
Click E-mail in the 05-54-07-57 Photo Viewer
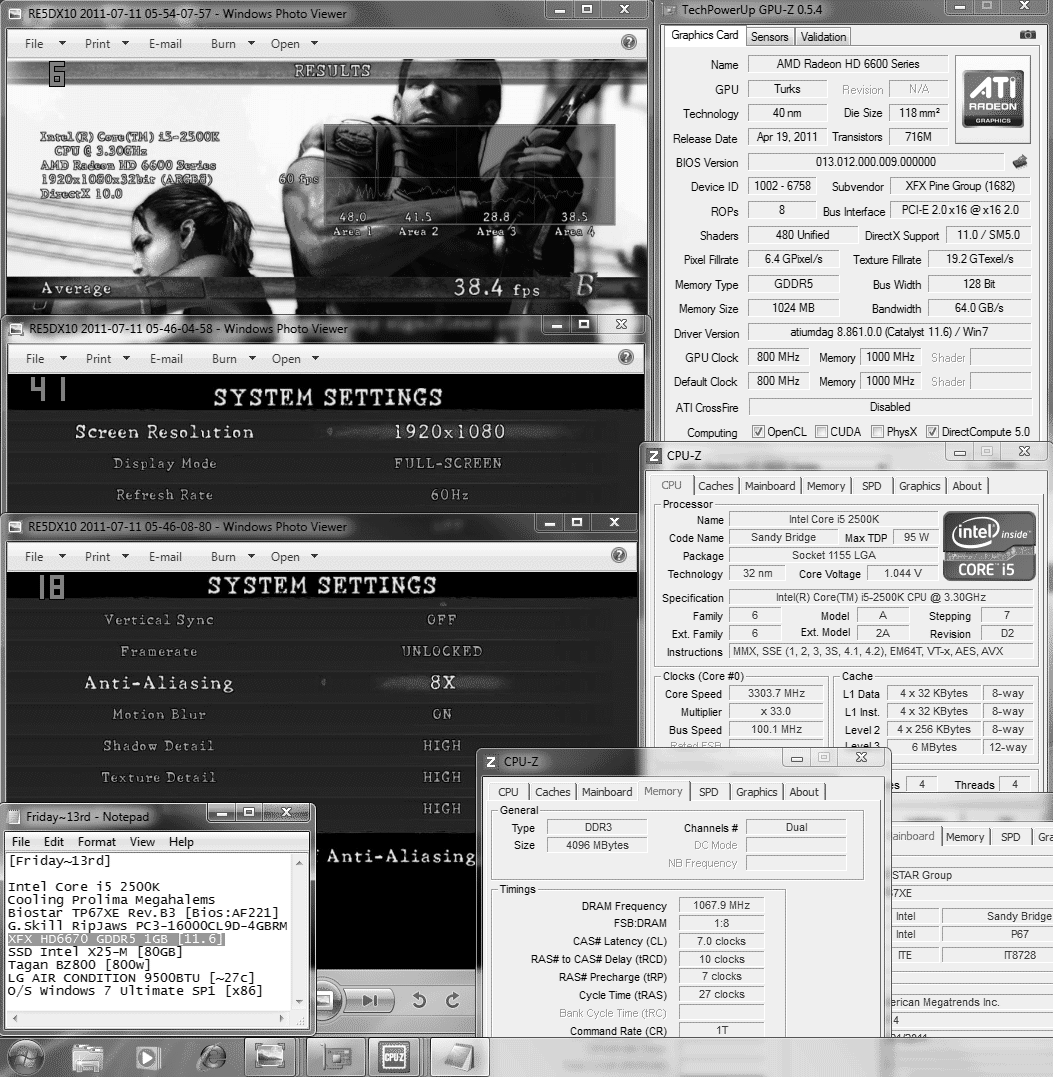[x=165, y=43]
